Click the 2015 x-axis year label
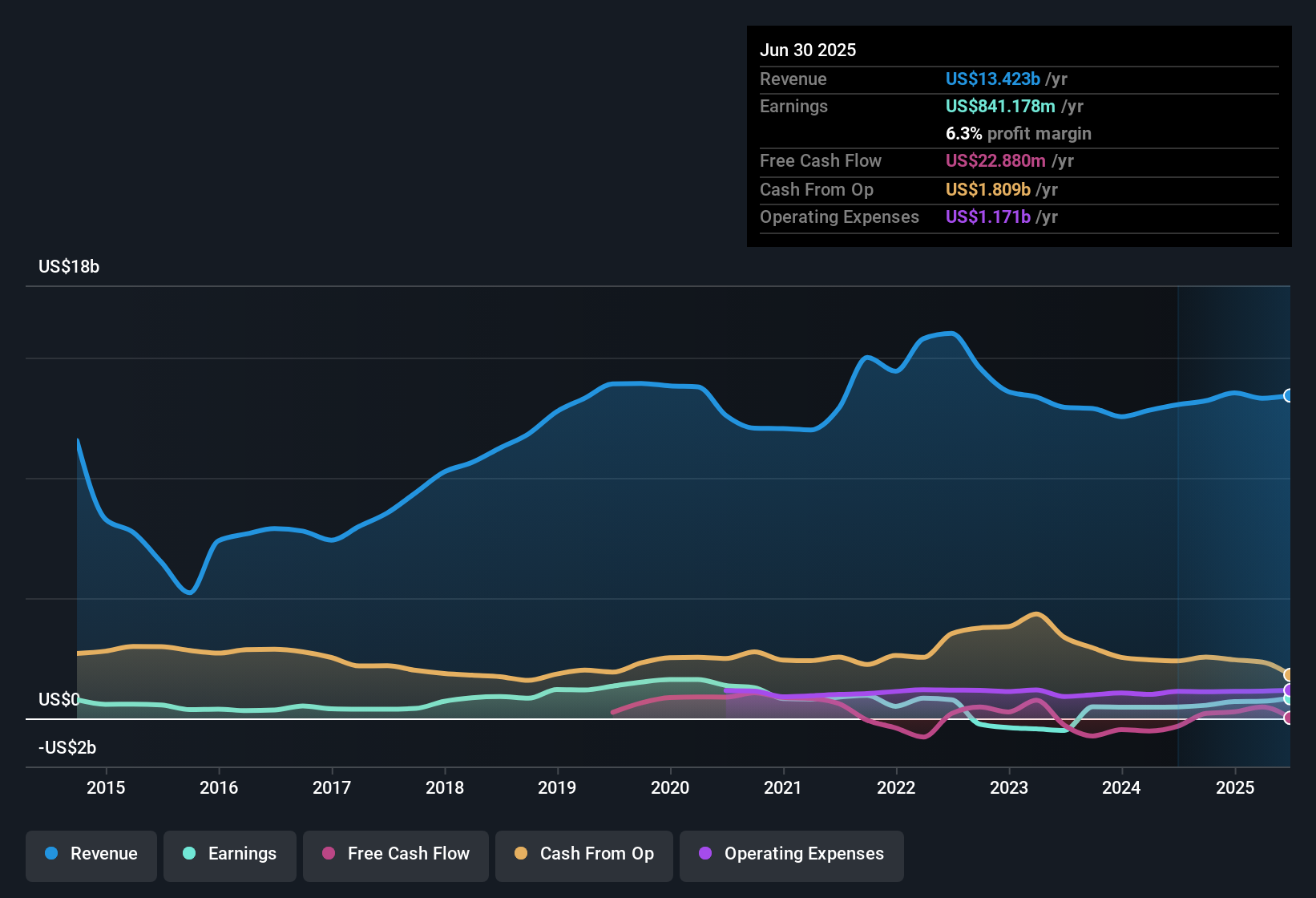Viewport: 1316px width, 898px height. (x=106, y=787)
